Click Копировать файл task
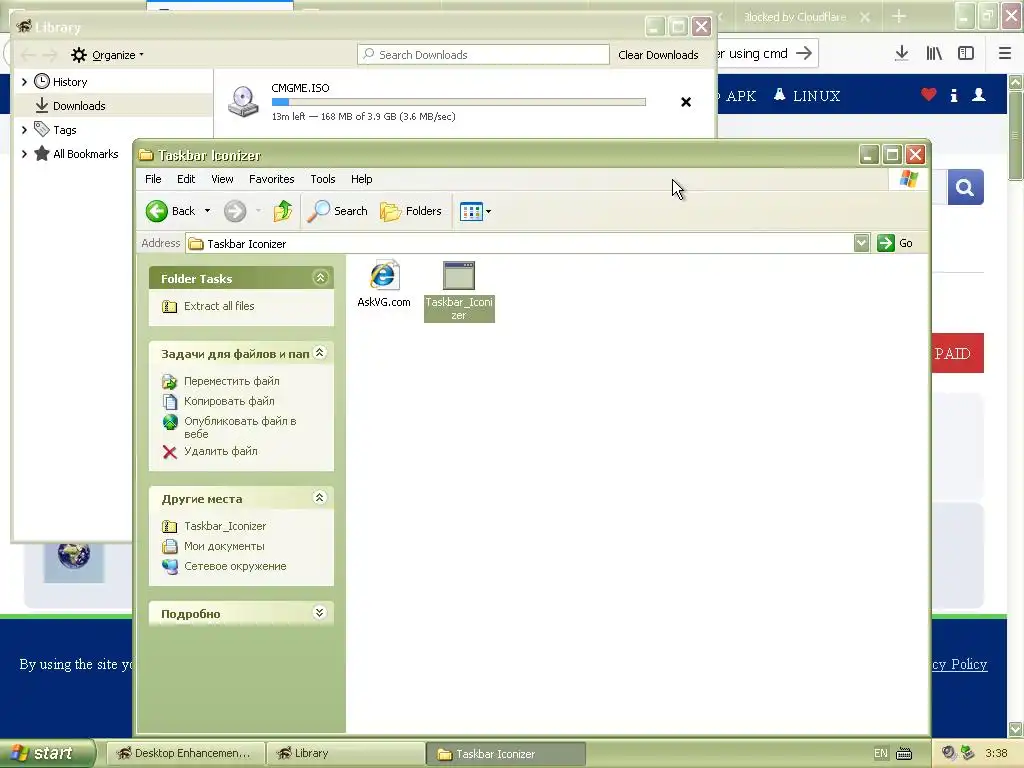The height and width of the screenshot is (768, 1024). [x=229, y=401]
